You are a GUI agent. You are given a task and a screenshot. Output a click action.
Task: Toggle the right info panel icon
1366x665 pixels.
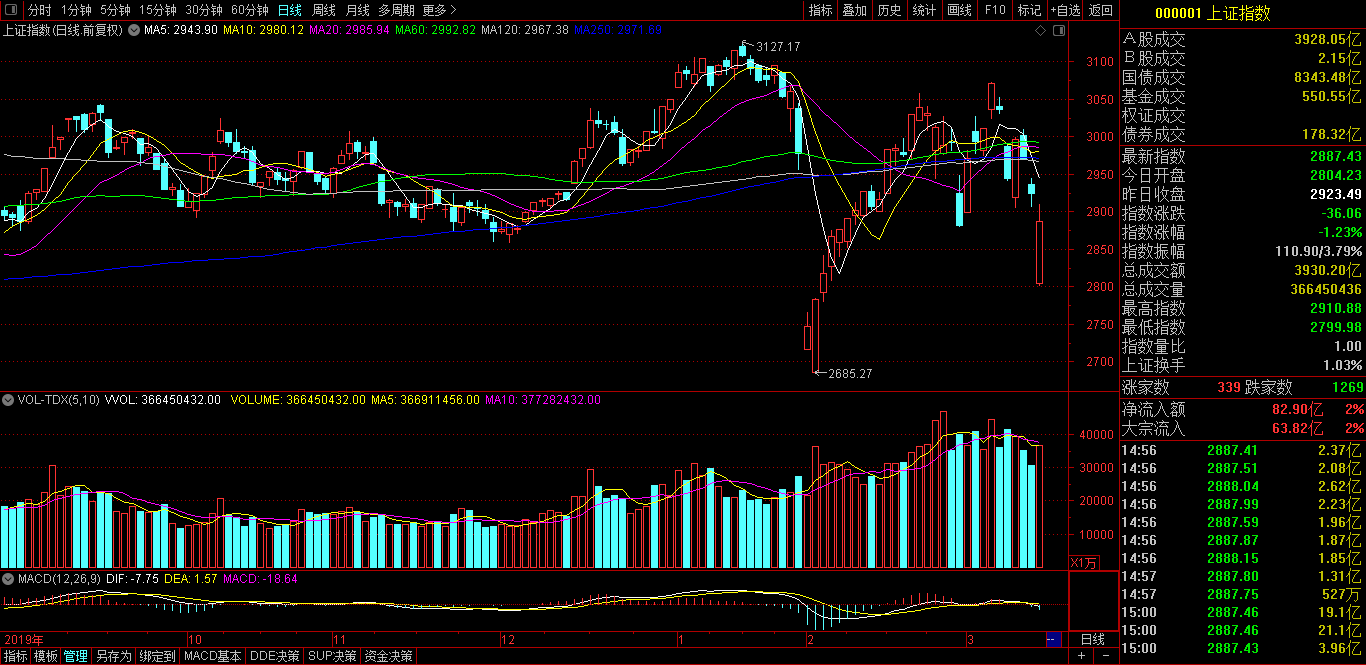(1059, 31)
